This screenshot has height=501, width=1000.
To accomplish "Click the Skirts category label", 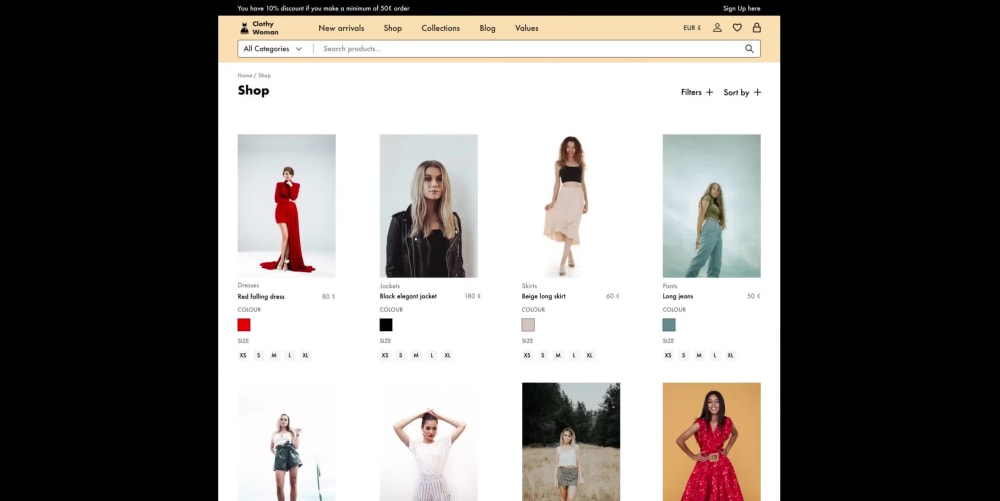I will [529, 286].
